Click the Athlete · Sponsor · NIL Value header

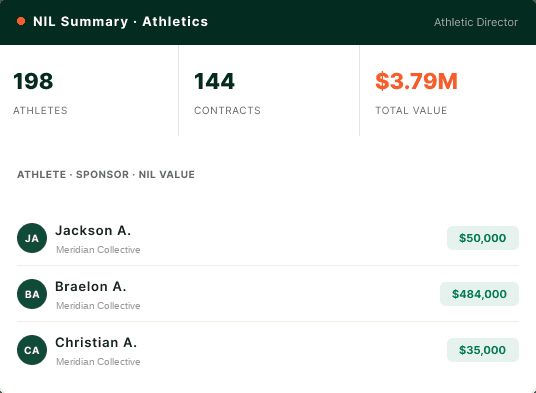point(106,175)
